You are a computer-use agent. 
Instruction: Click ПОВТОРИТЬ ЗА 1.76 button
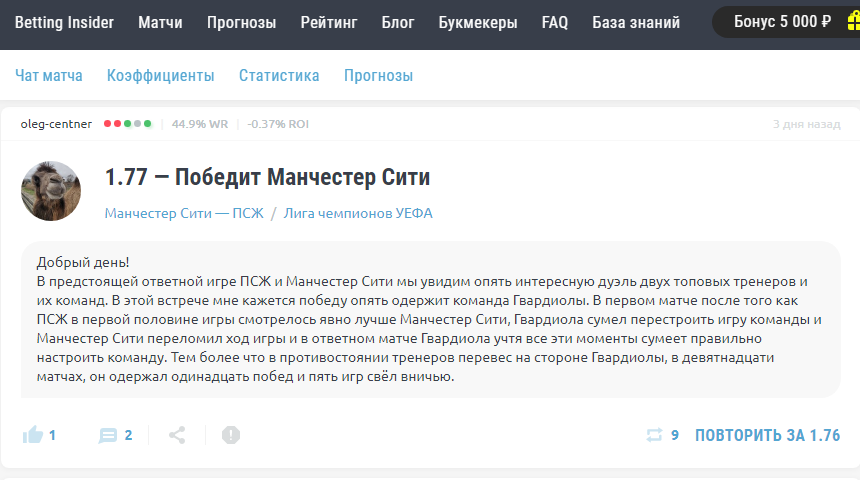pos(767,436)
